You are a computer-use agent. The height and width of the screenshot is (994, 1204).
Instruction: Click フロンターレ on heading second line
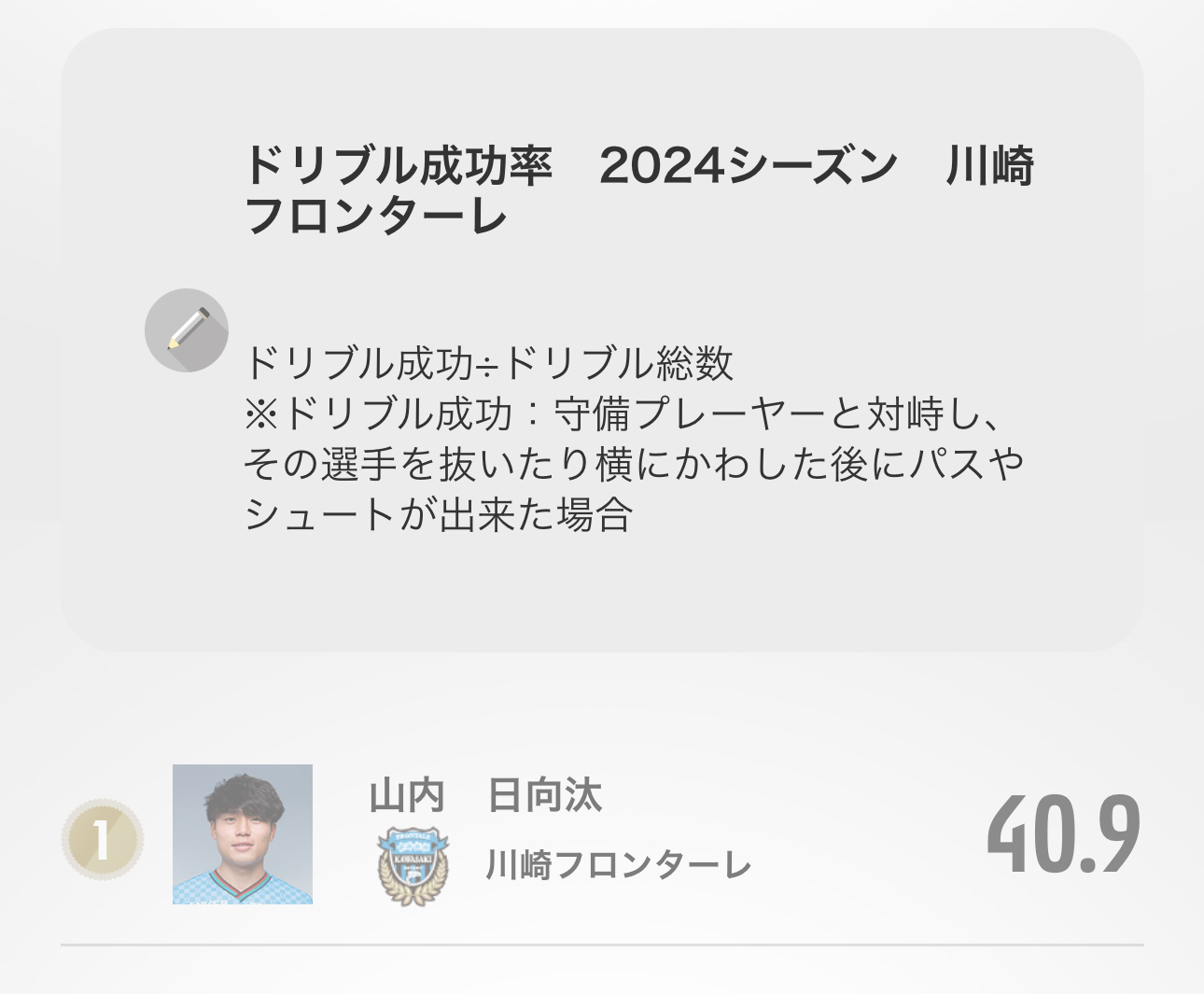(x=376, y=216)
